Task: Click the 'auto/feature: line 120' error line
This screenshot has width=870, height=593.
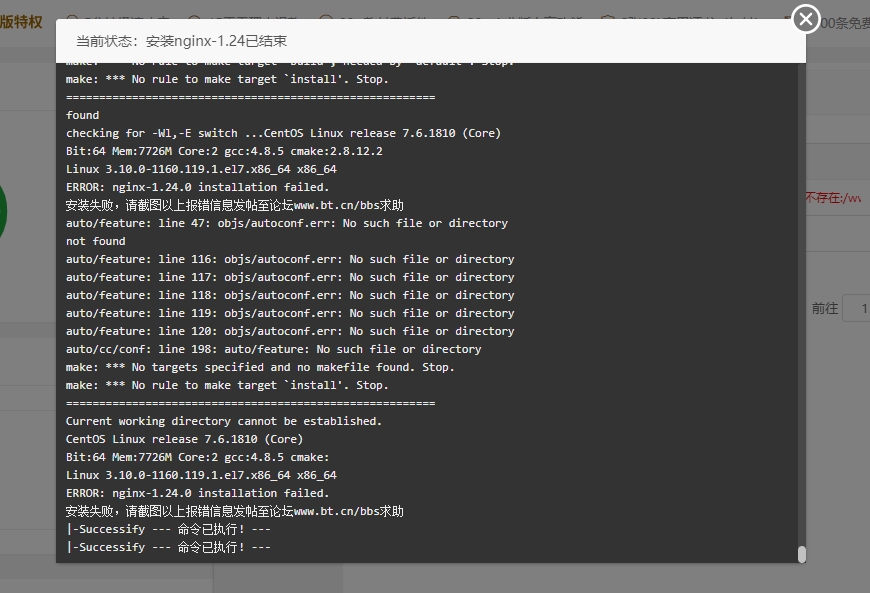Action: coord(290,331)
